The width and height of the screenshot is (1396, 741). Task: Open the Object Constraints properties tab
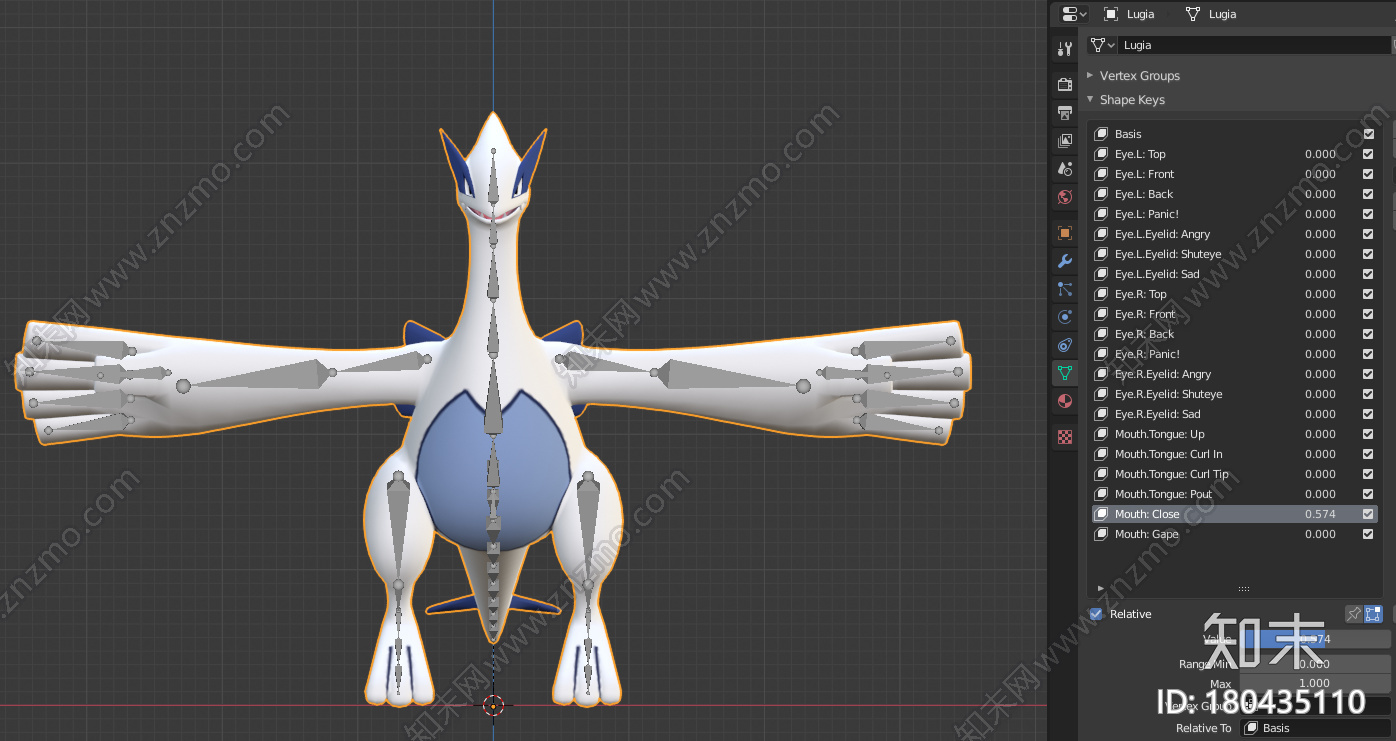pyautogui.click(x=1065, y=345)
